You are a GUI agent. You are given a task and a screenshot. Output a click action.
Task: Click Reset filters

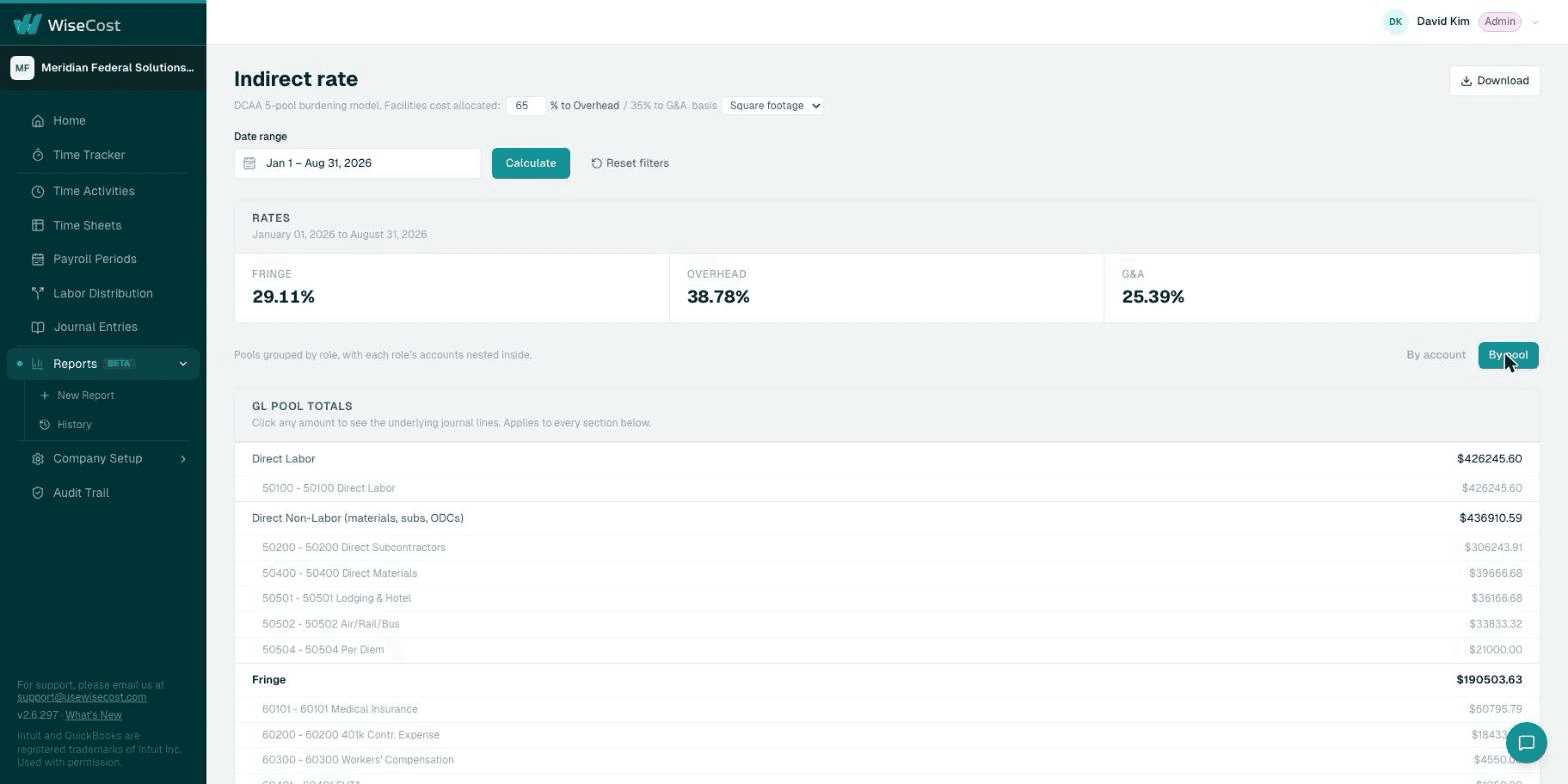tap(630, 163)
